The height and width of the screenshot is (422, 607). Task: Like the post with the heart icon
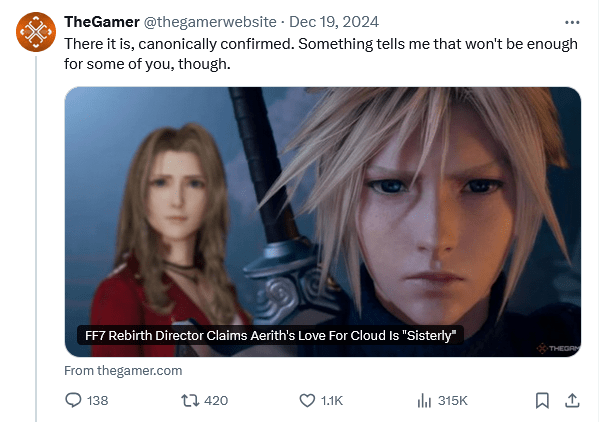308,400
